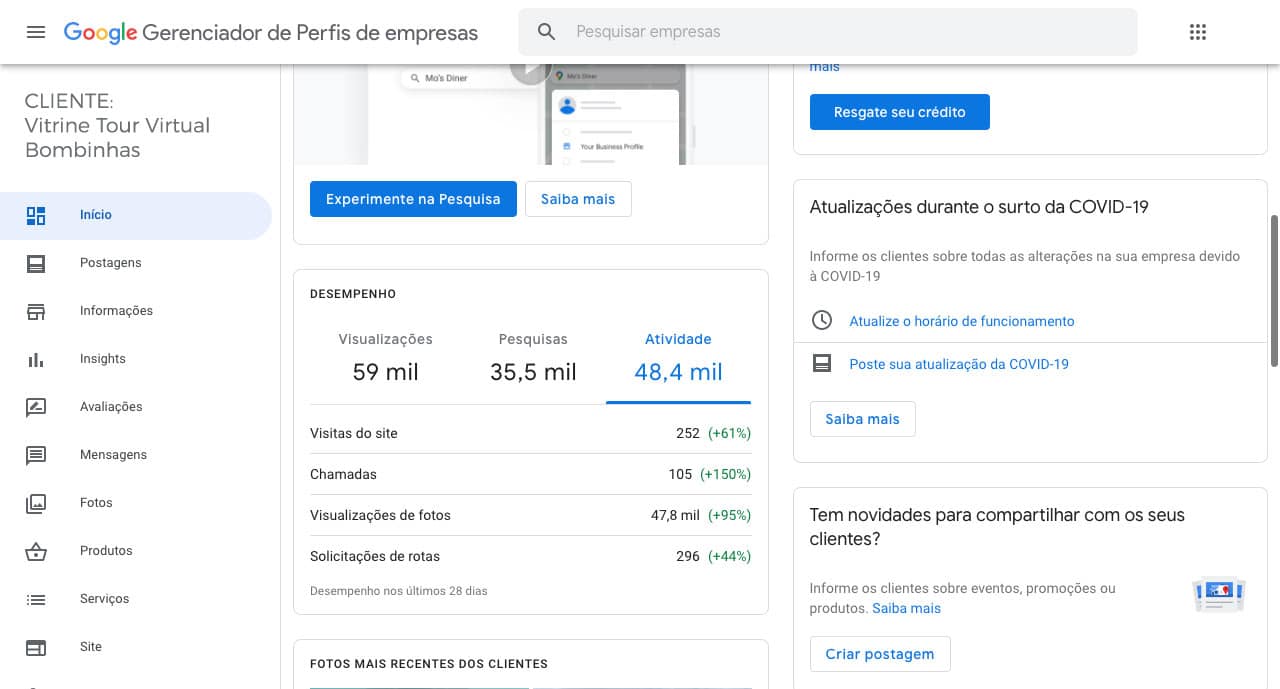Click Saiba mais in the COVID-19 card

tap(862, 419)
